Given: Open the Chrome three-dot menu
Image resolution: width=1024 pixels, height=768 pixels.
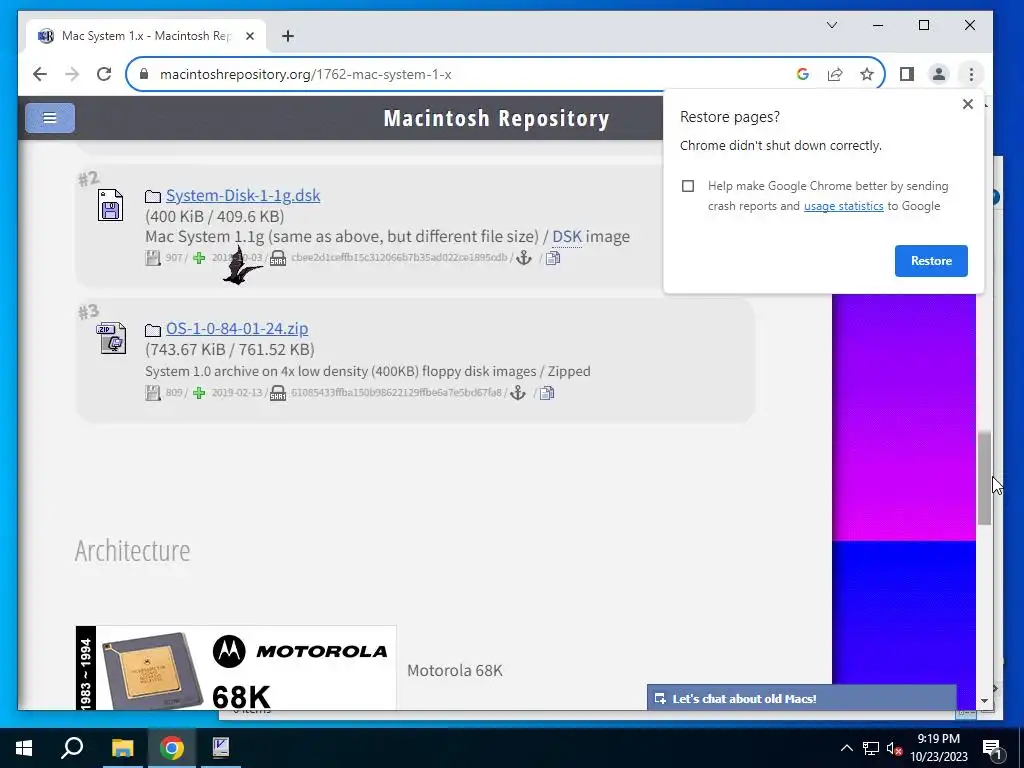Looking at the screenshot, I should [x=971, y=74].
